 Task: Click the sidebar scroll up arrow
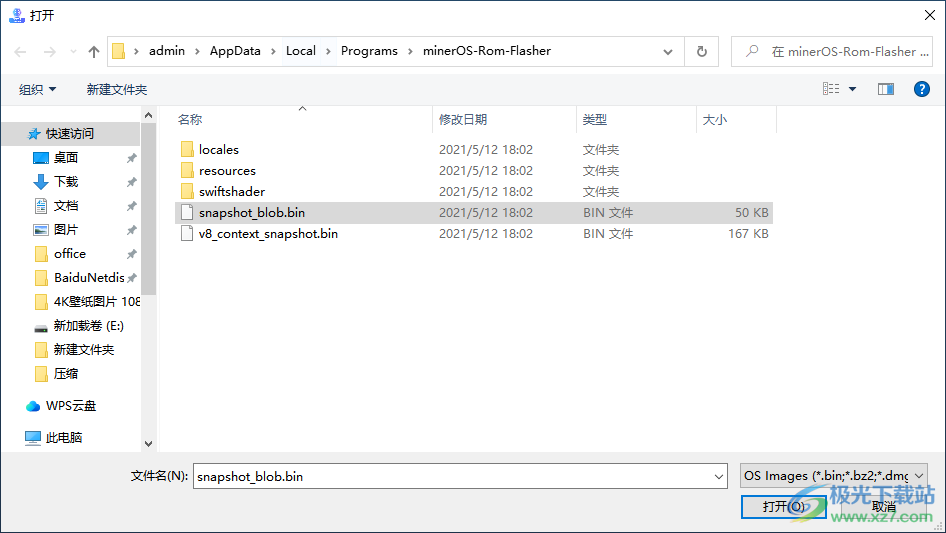pyautogui.click(x=148, y=115)
